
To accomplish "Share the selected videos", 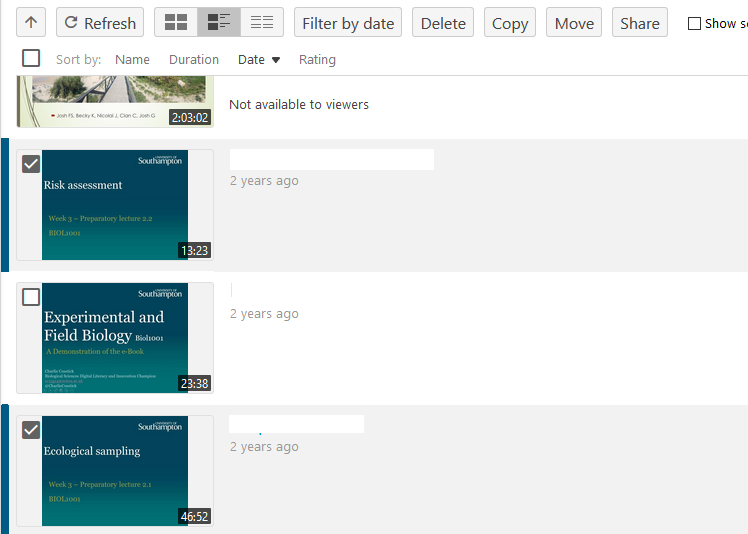I will (640, 23).
